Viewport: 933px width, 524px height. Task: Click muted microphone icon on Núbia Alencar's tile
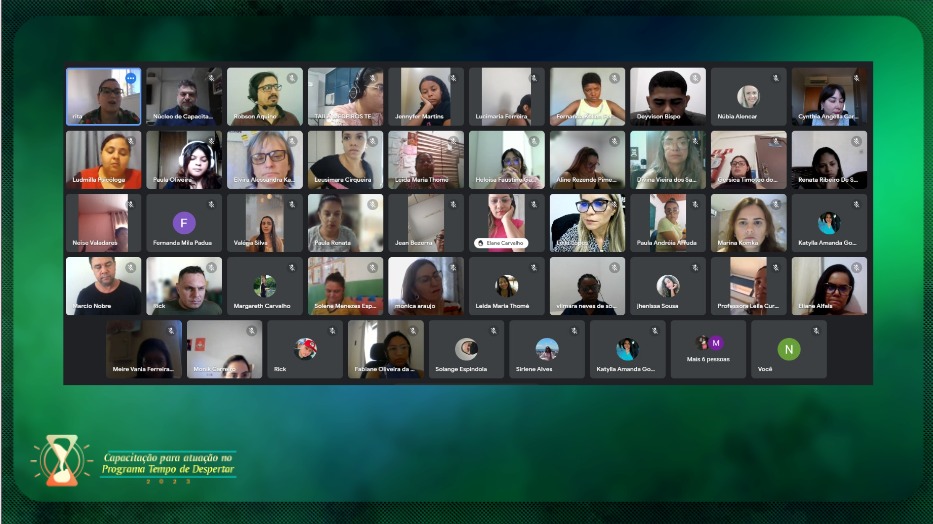tap(775, 78)
